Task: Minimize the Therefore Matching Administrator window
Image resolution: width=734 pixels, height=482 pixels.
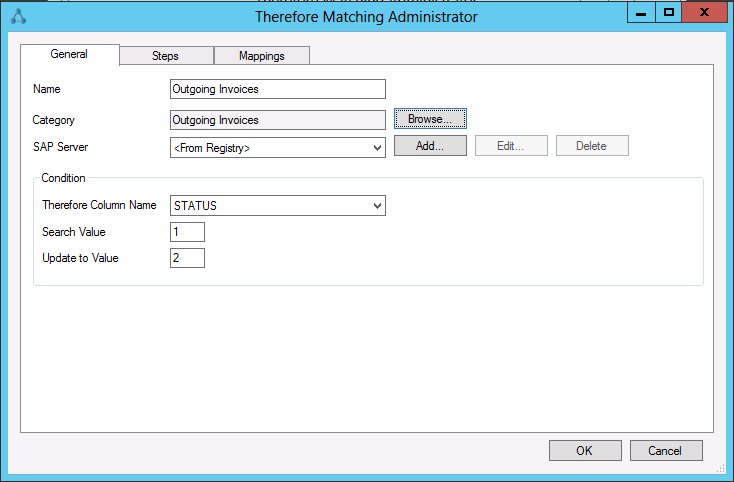Action: [642, 12]
